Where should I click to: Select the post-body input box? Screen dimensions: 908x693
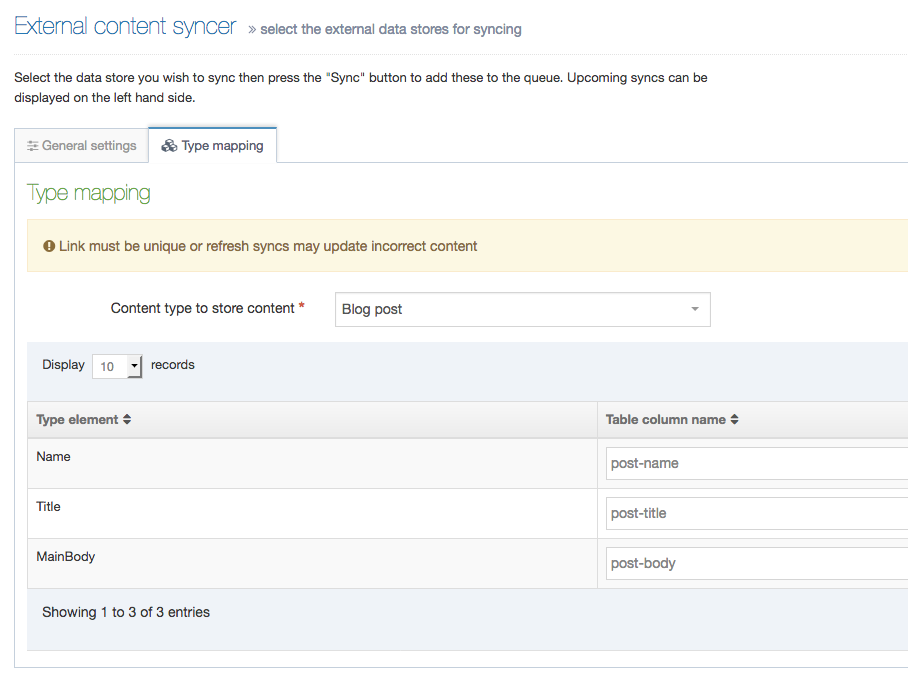(757, 564)
